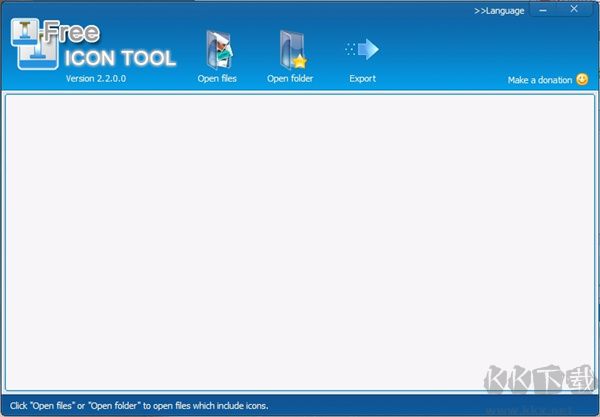600x417 pixels.
Task: Click the smiley face donation icon
Action: 582,79
